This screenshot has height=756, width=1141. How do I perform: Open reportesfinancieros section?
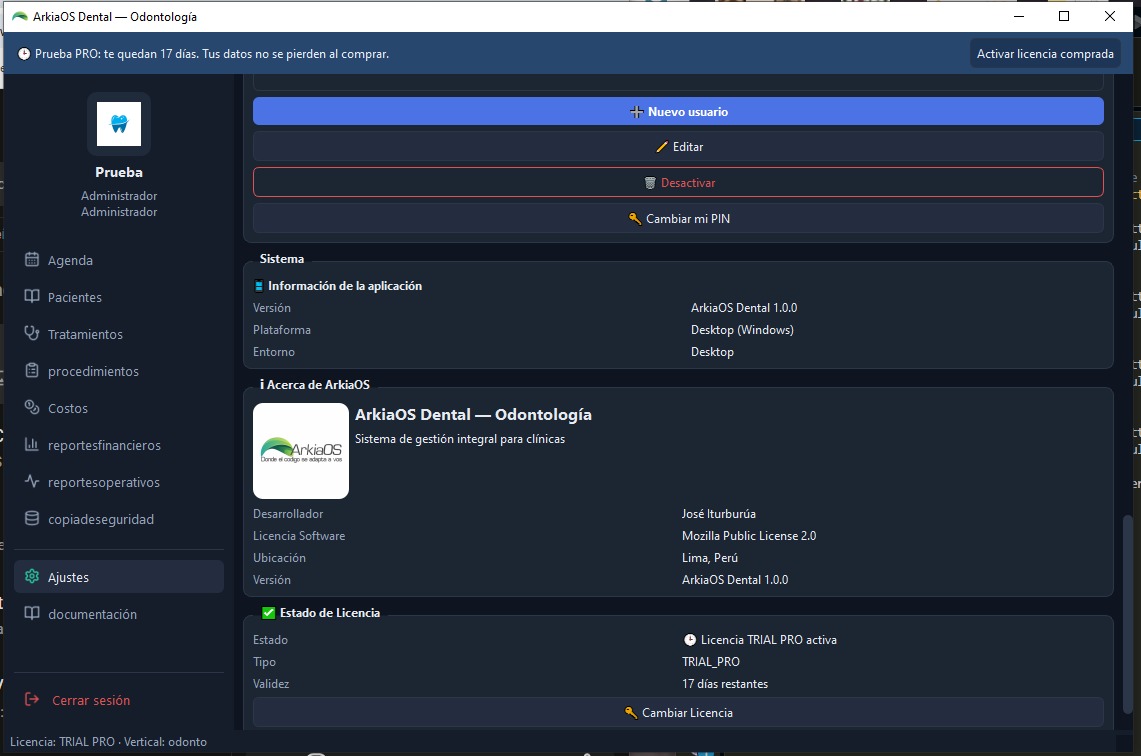pos(119,445)
